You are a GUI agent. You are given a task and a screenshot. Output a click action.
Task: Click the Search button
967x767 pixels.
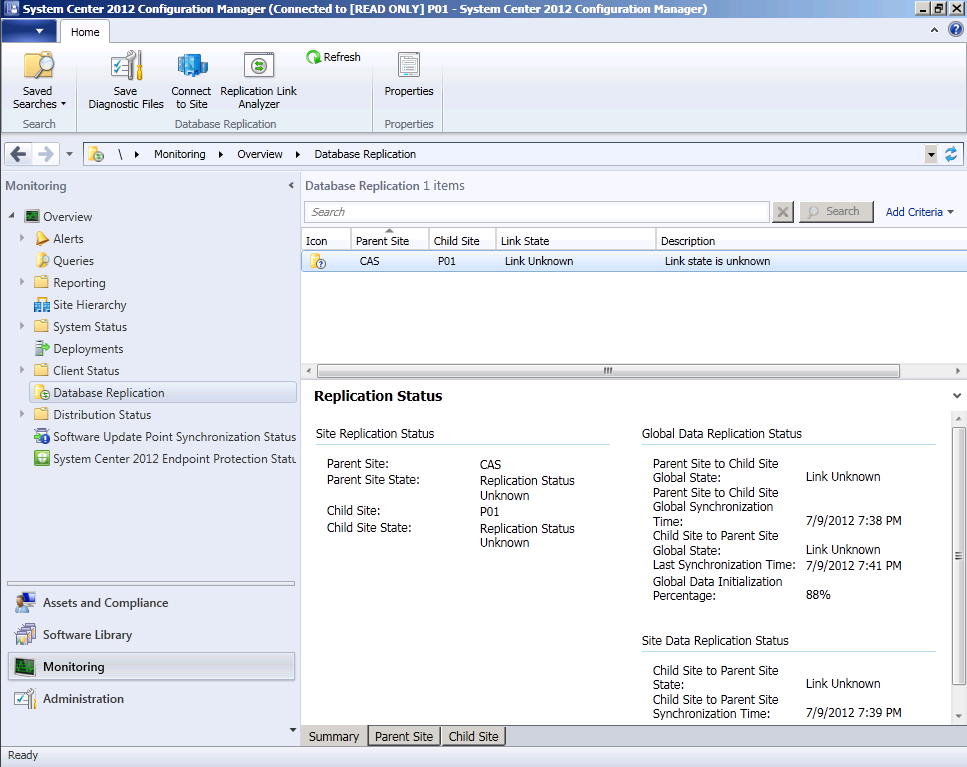pos(836,211)
